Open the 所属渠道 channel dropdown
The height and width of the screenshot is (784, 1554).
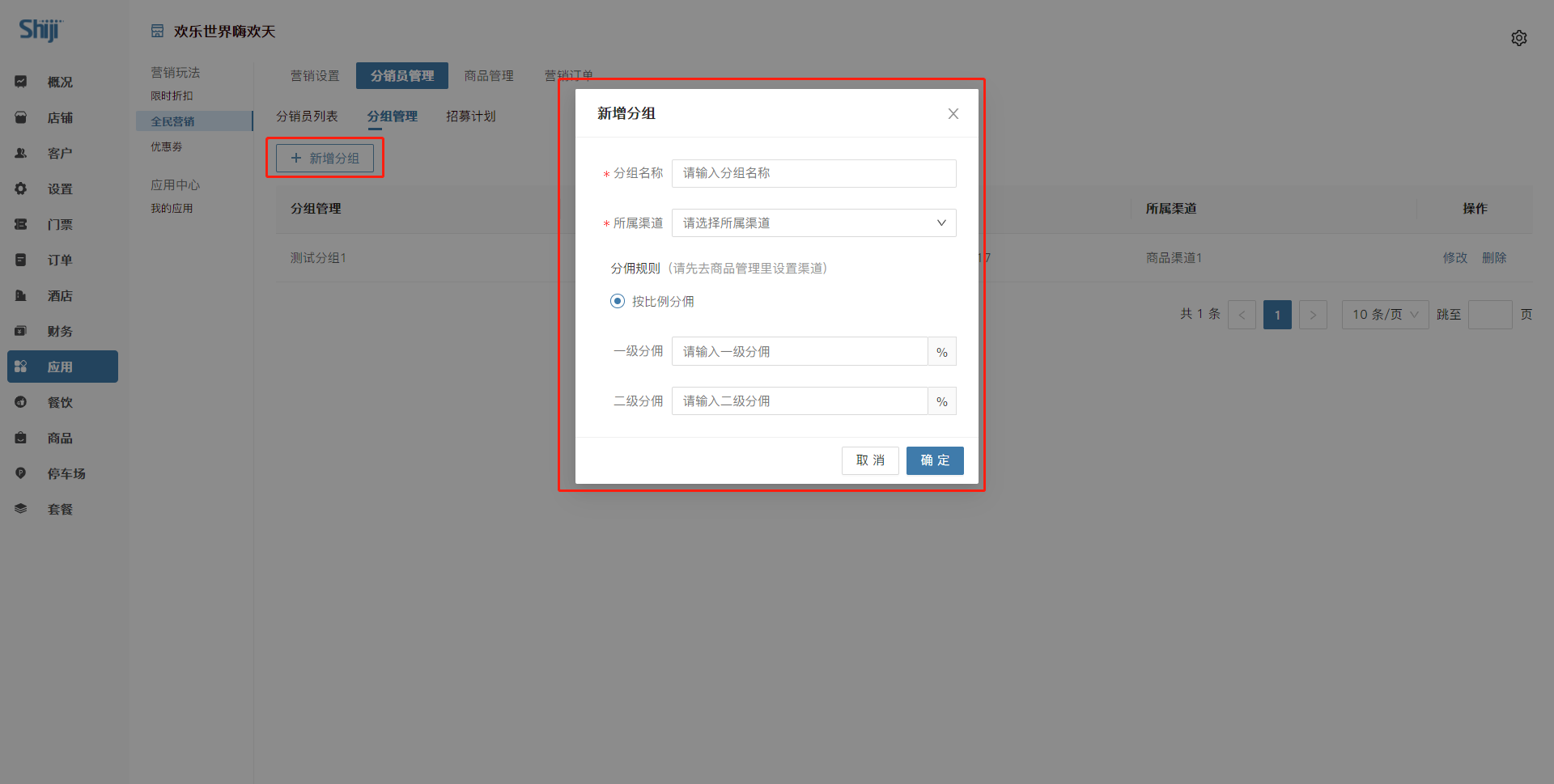[x=814, y=223]
